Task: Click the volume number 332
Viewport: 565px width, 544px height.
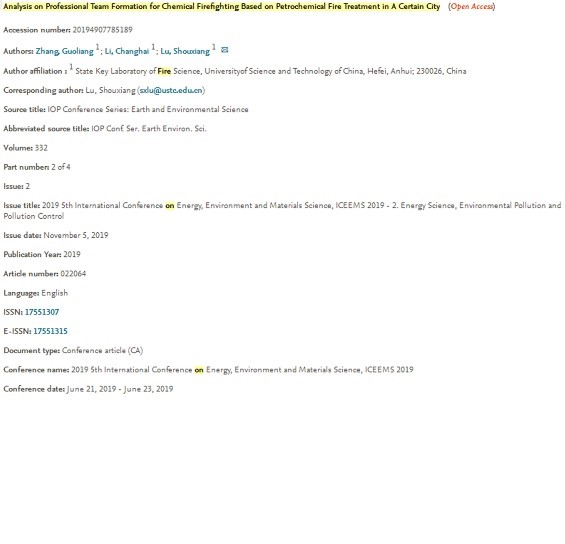Action: [41, 148]
